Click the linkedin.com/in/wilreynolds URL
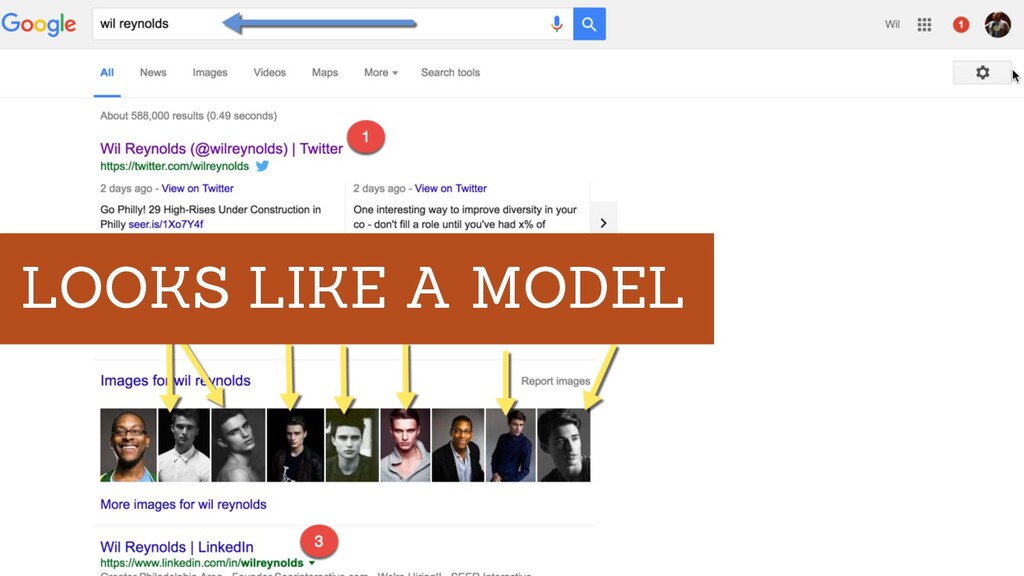Image resolution: width=1024 pixels, height=576 pixels. point(202,563)
